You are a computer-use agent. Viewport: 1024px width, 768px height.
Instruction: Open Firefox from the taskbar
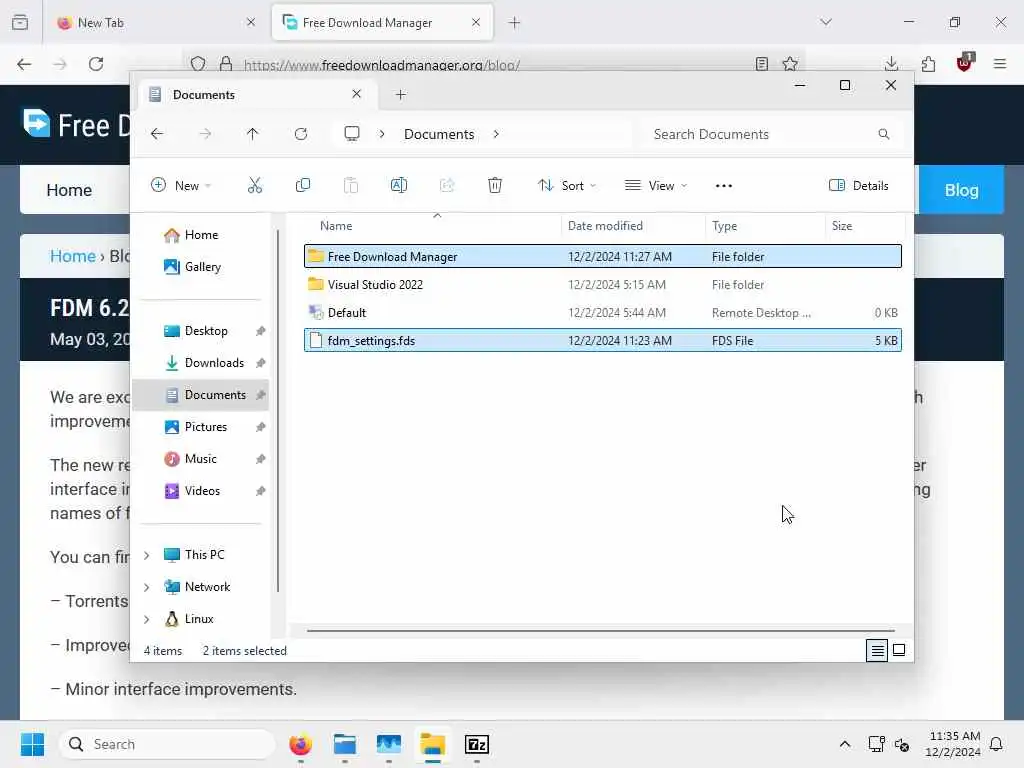[300, 744]
